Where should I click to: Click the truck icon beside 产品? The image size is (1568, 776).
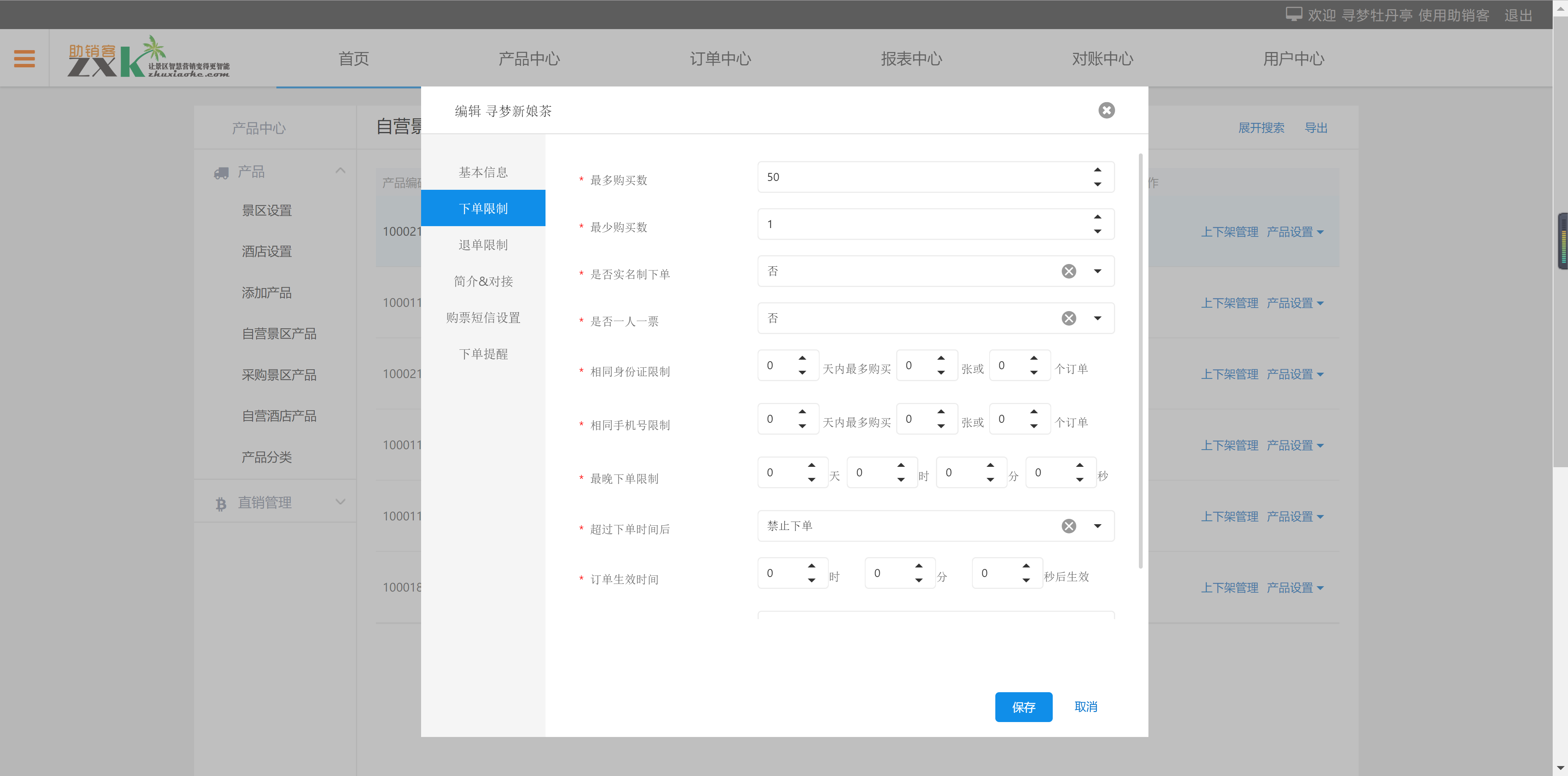coord(221,173)
